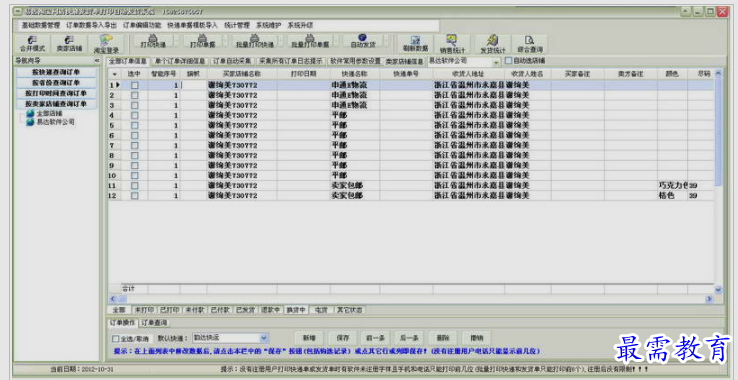Switch to the 单个订单详细信息 tab
This screenshot has width=738, height=380.
point(180,61)
